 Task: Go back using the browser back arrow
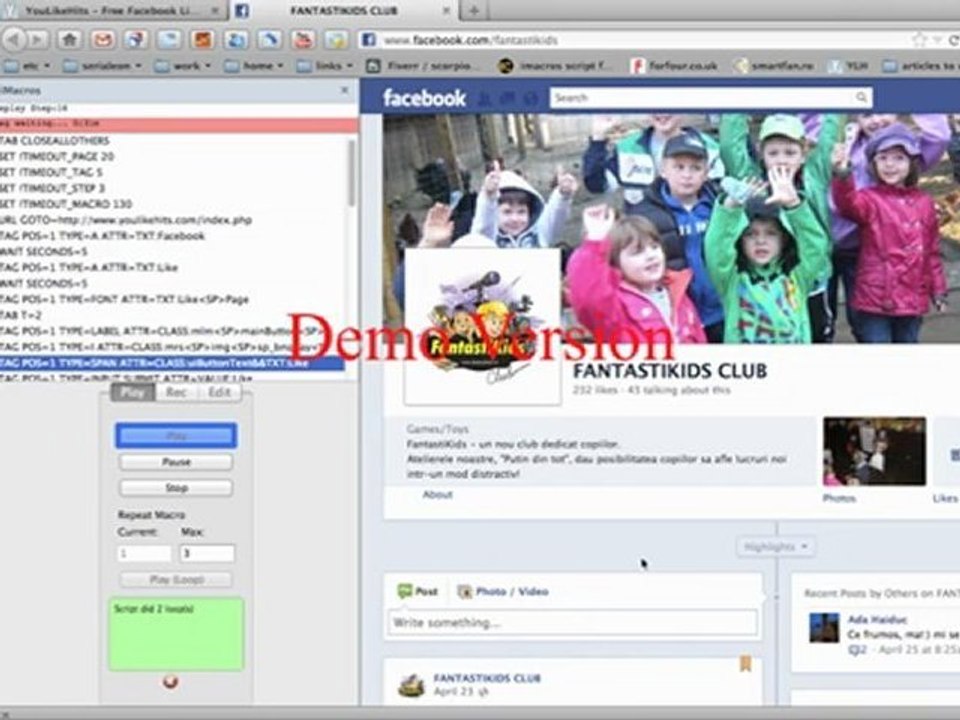pos(13,40)
